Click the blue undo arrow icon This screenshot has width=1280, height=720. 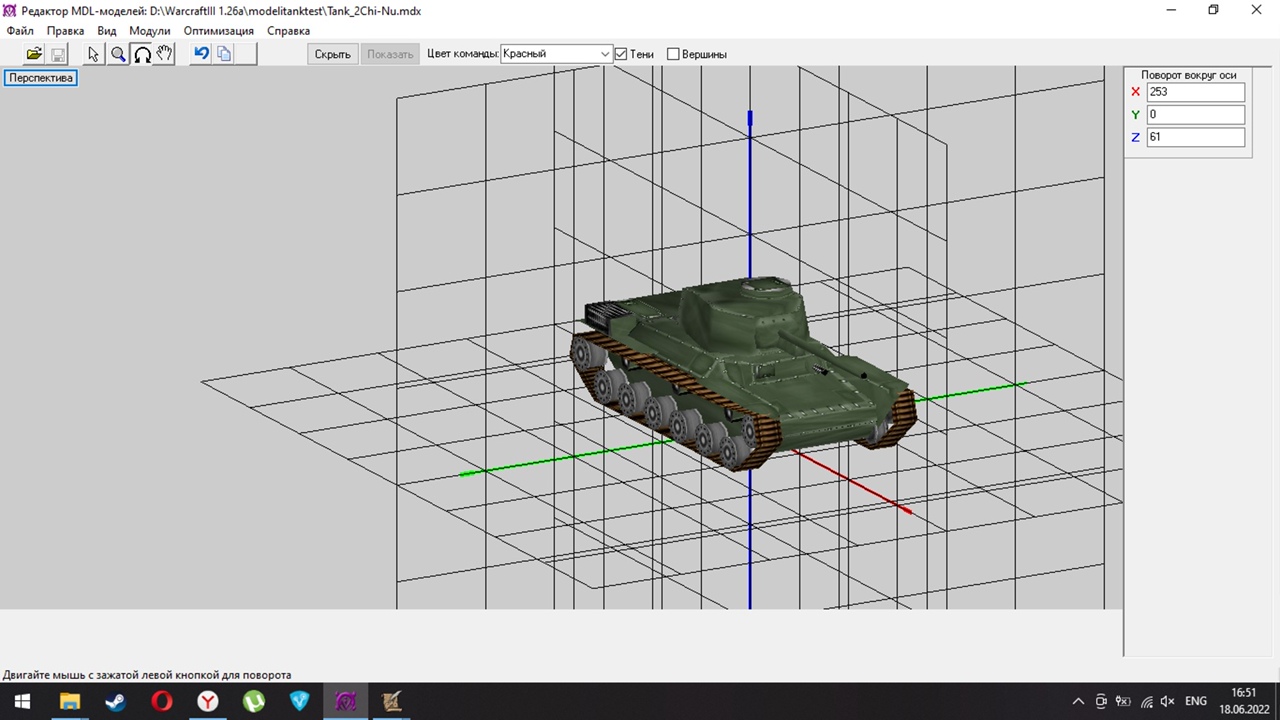click(x=201, y=54)
